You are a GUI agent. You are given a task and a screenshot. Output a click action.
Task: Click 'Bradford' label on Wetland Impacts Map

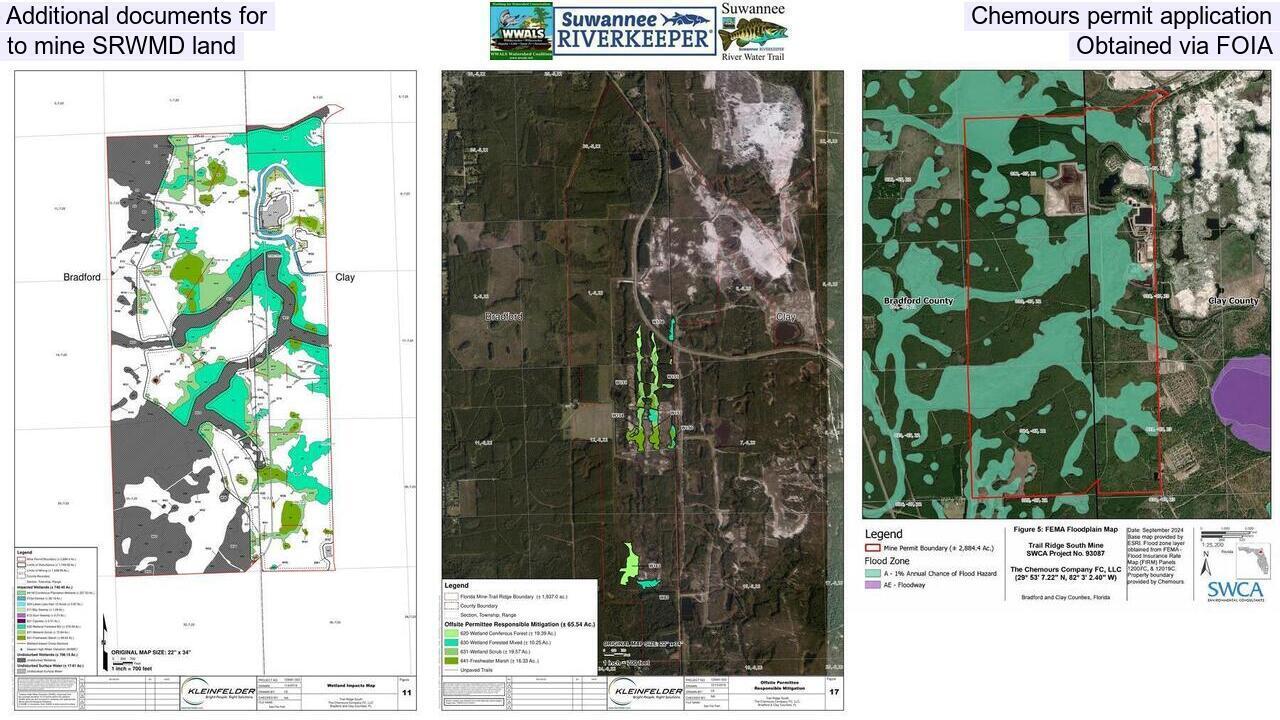click(82, 277)
